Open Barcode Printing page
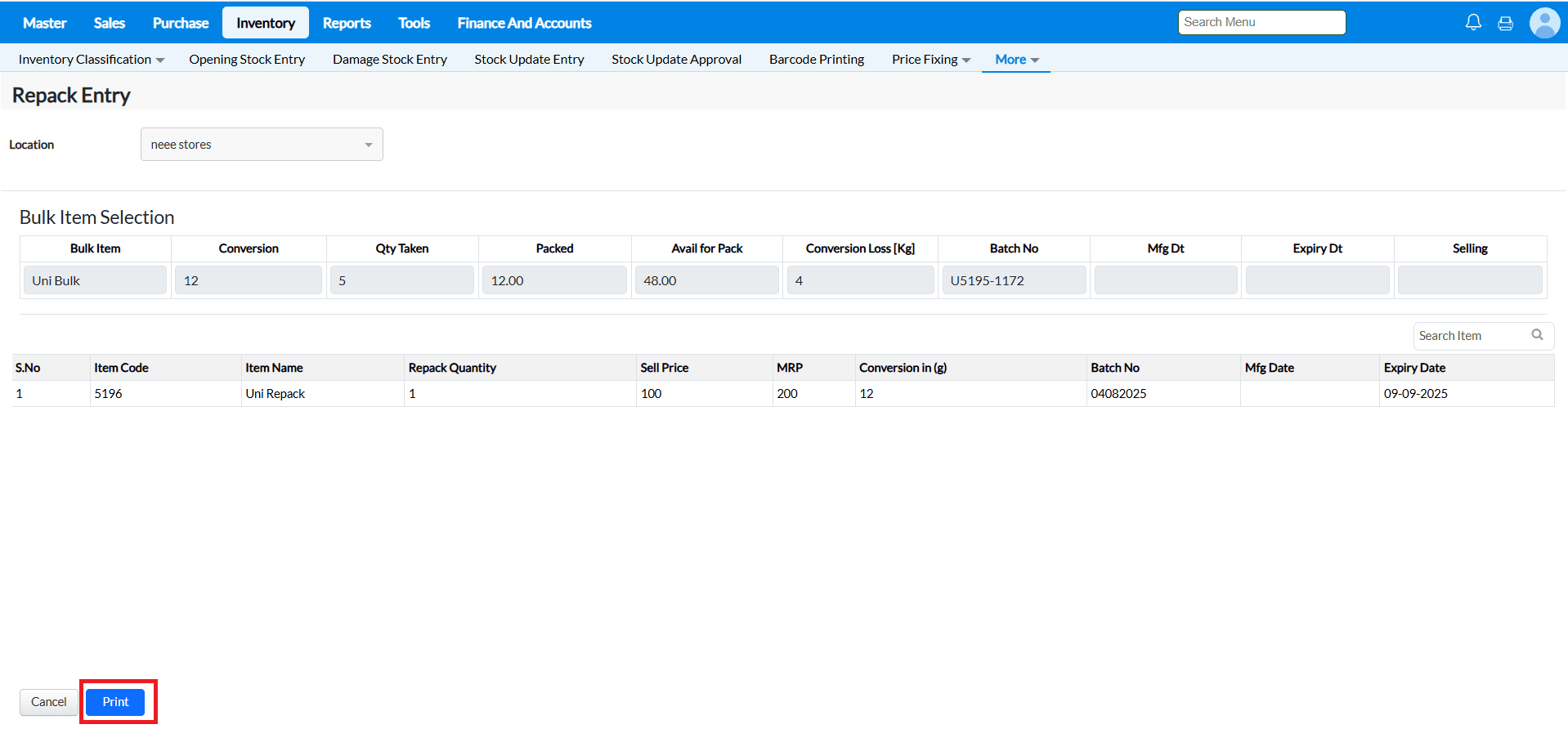 tap(816, 60)
